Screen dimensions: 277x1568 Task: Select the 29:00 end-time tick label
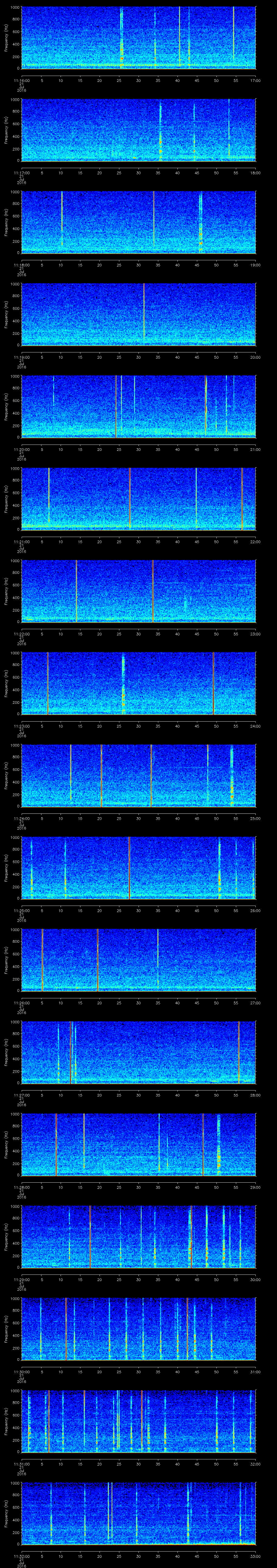(x=255, y=1187)
